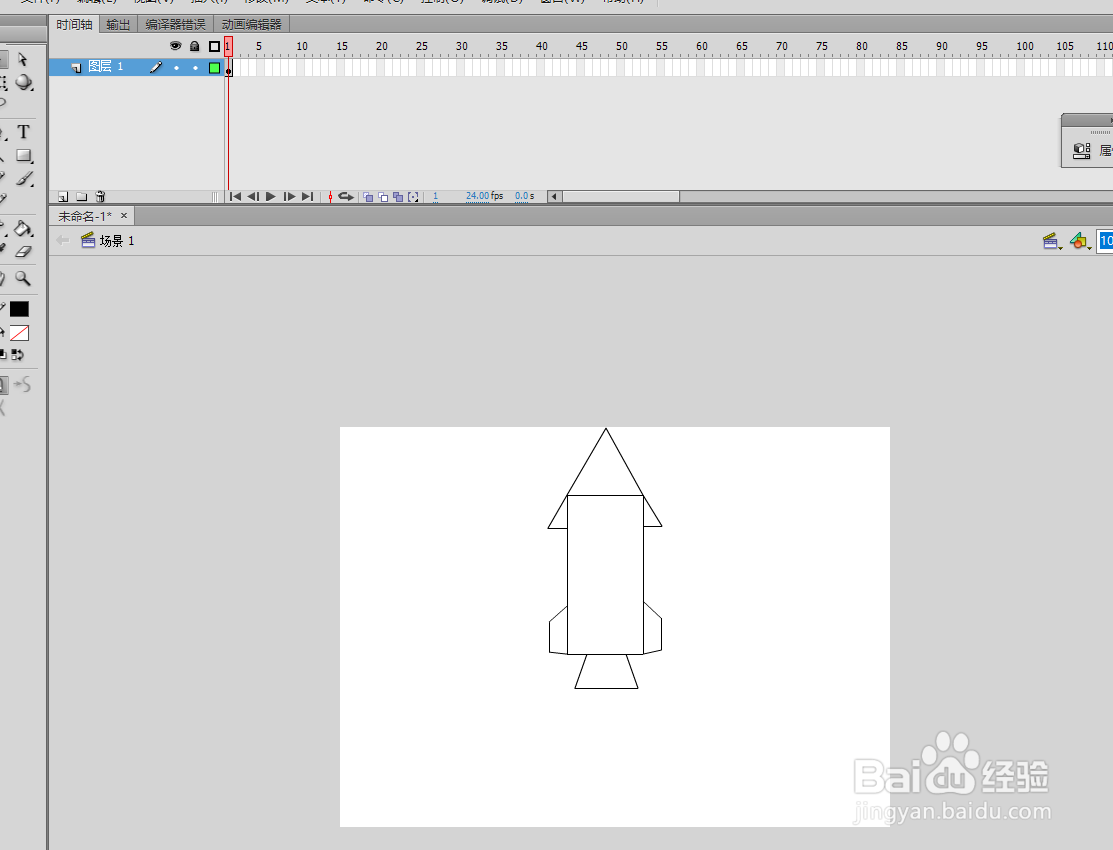Insert a new layer via timeline icon
The width and height of the screenshot is (1113, 850).
[62, 196]
